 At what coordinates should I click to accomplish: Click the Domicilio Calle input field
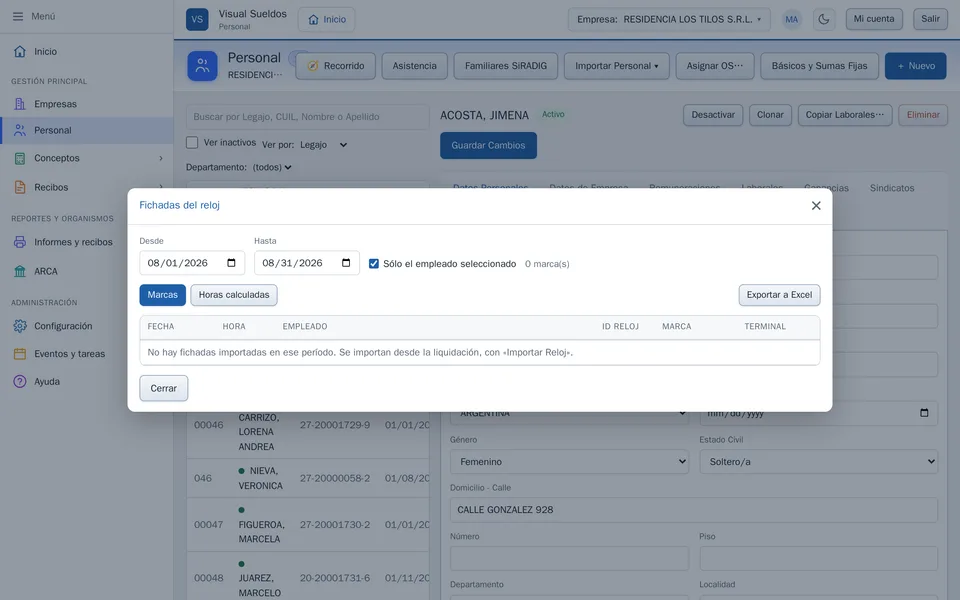(x=694, y=510)
